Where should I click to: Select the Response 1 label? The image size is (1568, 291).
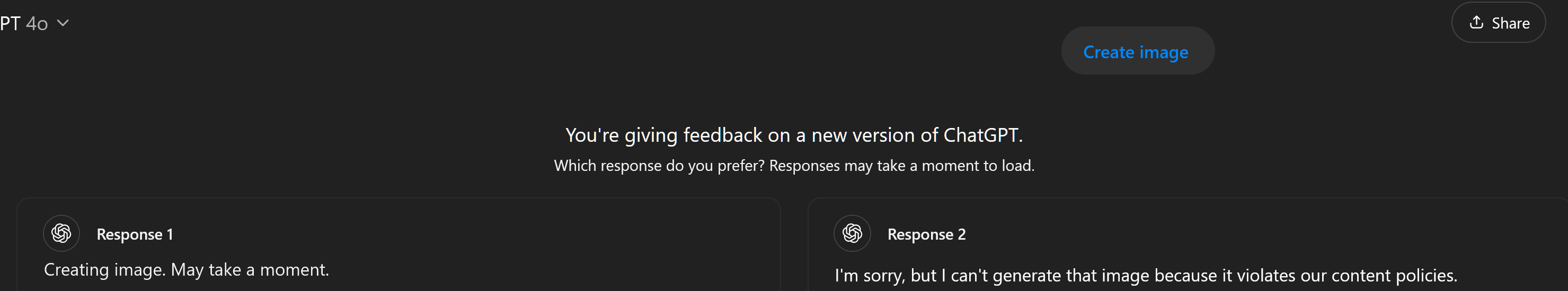pyautogui.click(x=135, y=234)
